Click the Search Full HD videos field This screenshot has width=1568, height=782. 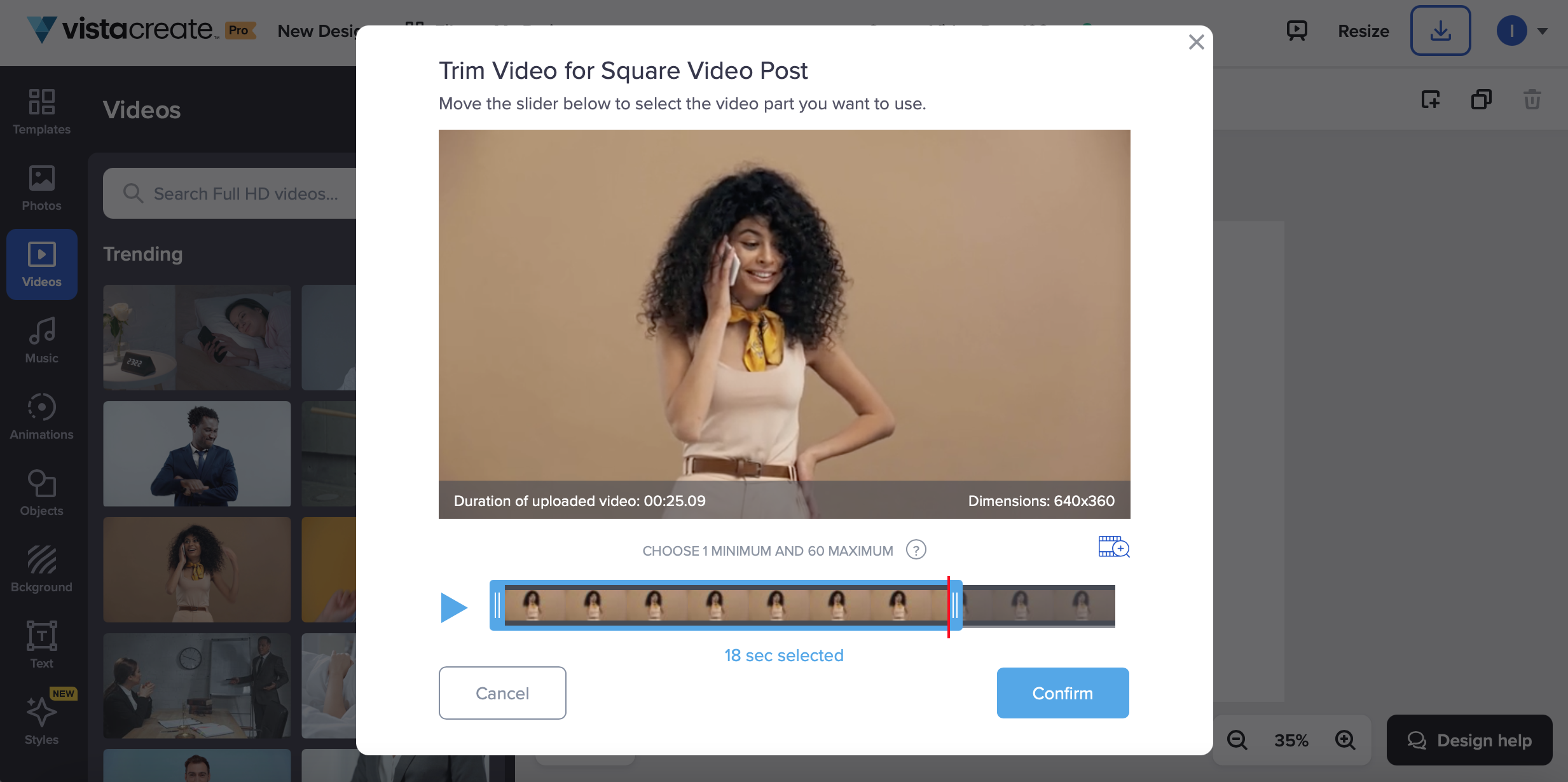point(230,193)
